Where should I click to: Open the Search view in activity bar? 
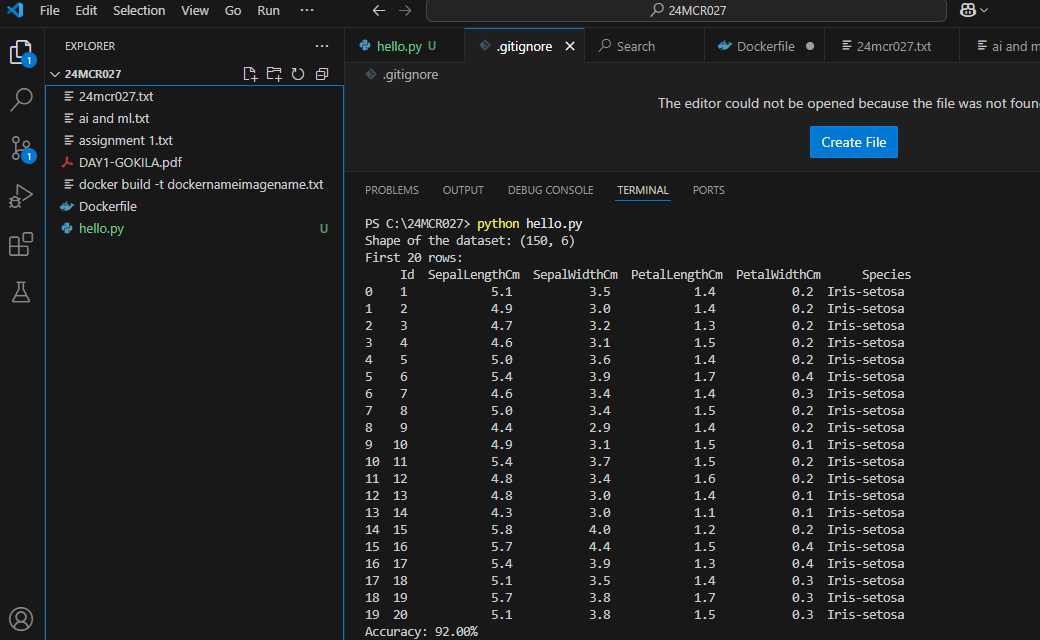[21, 99]
